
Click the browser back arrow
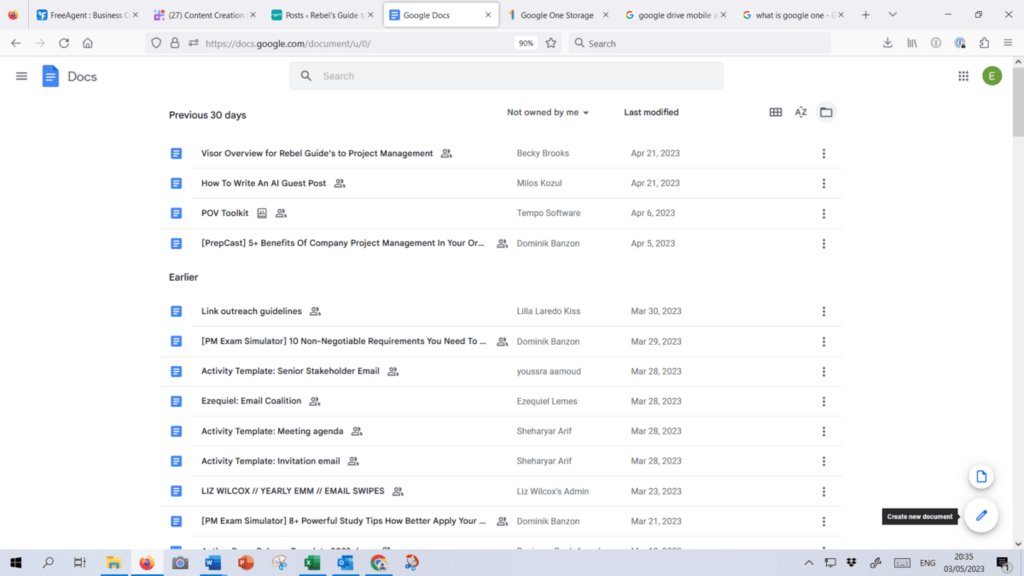16,43
